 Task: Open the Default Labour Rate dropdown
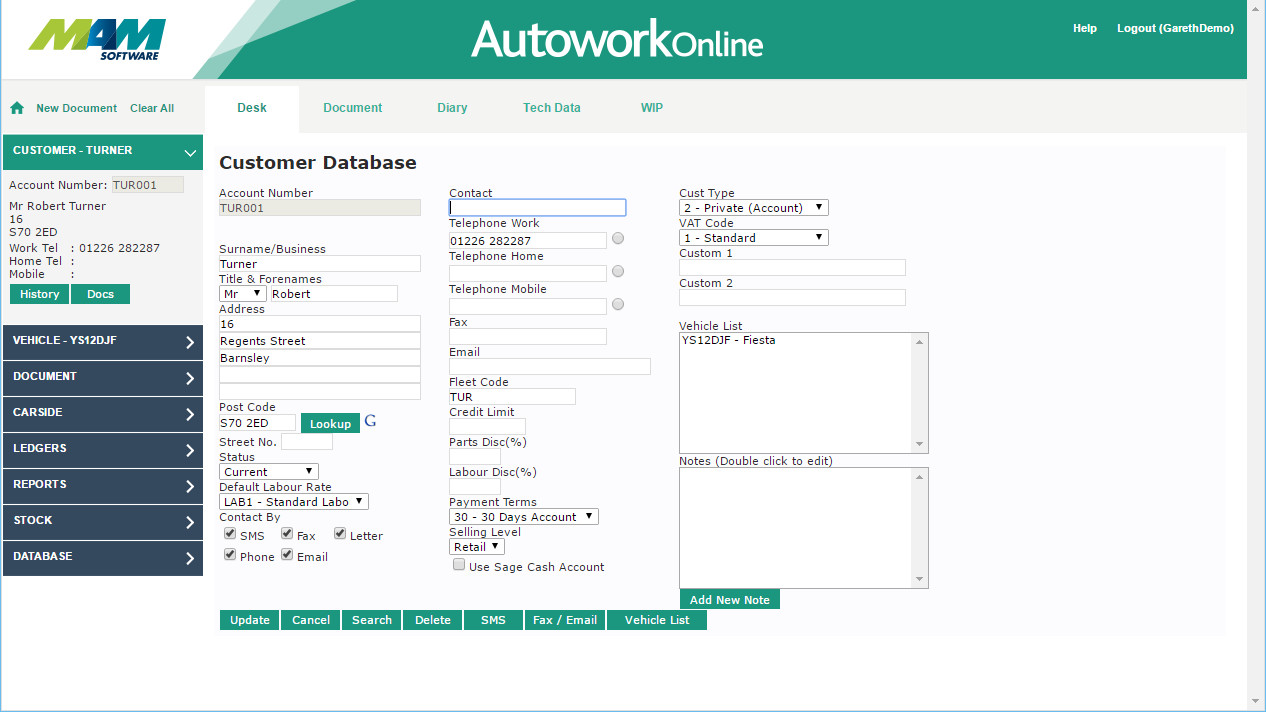click(293, 502)
